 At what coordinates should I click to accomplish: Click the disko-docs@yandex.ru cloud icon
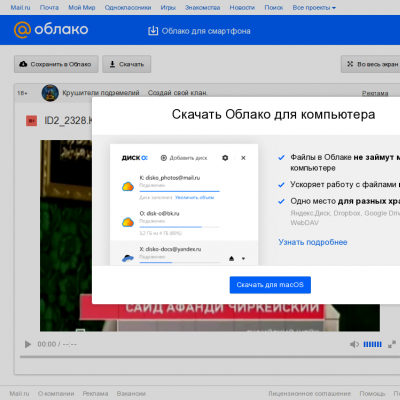click(x=128, y=258)
